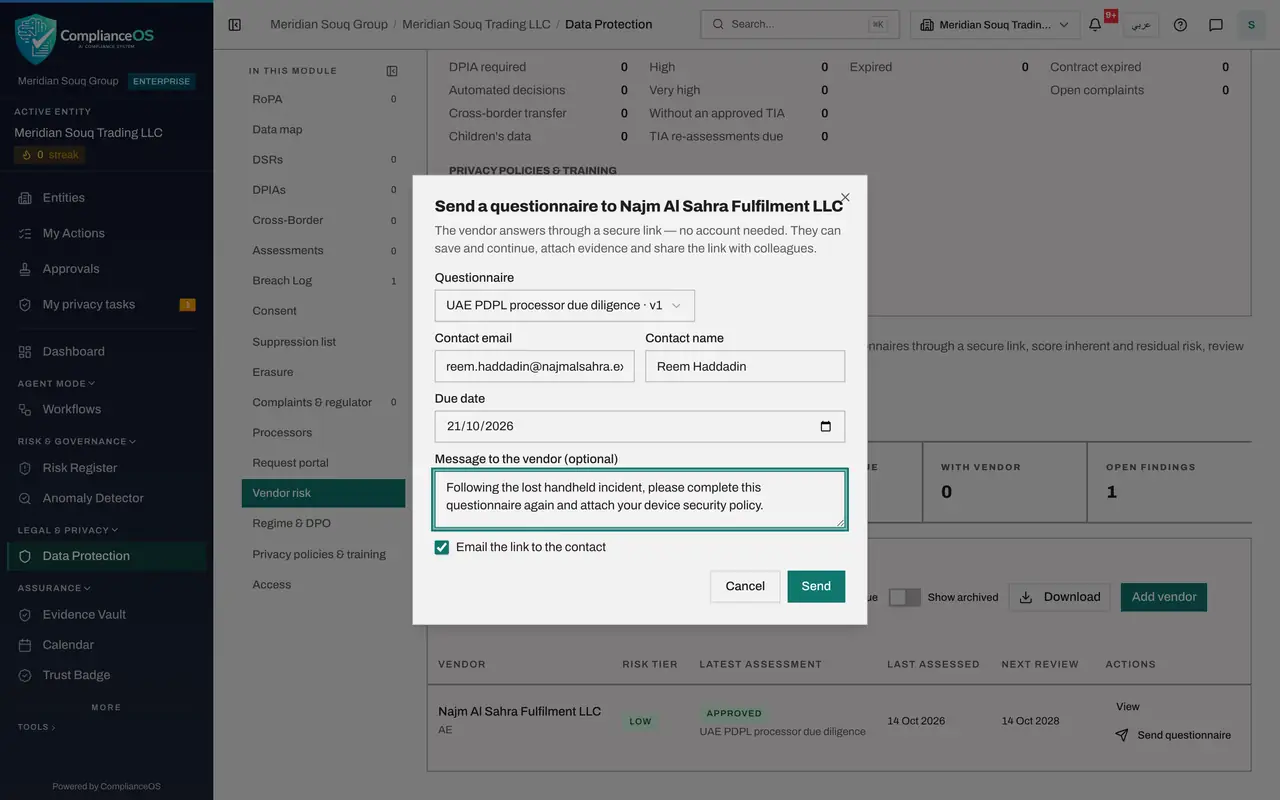Image resolution: width=1280 pixels, height=800 pixels.
Task: Open Entities in sidebar
Action: pyautogui.click(x=107, y=198)
